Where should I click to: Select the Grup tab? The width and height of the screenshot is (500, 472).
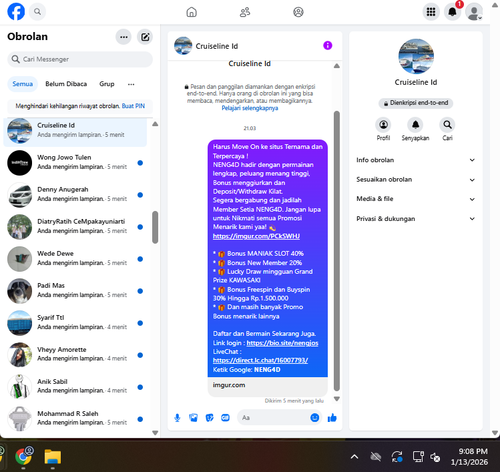click(107, 84)
